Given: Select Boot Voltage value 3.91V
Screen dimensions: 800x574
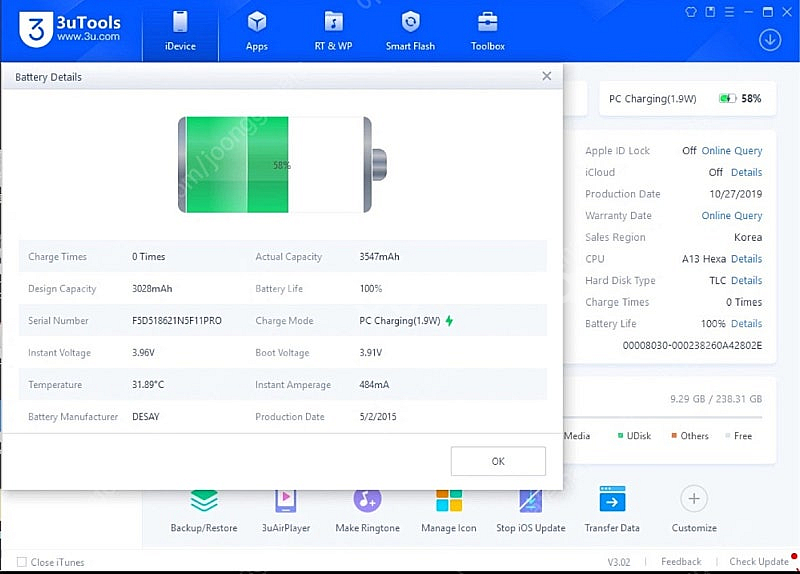Looking at the screenshot, I should [370, 353].
